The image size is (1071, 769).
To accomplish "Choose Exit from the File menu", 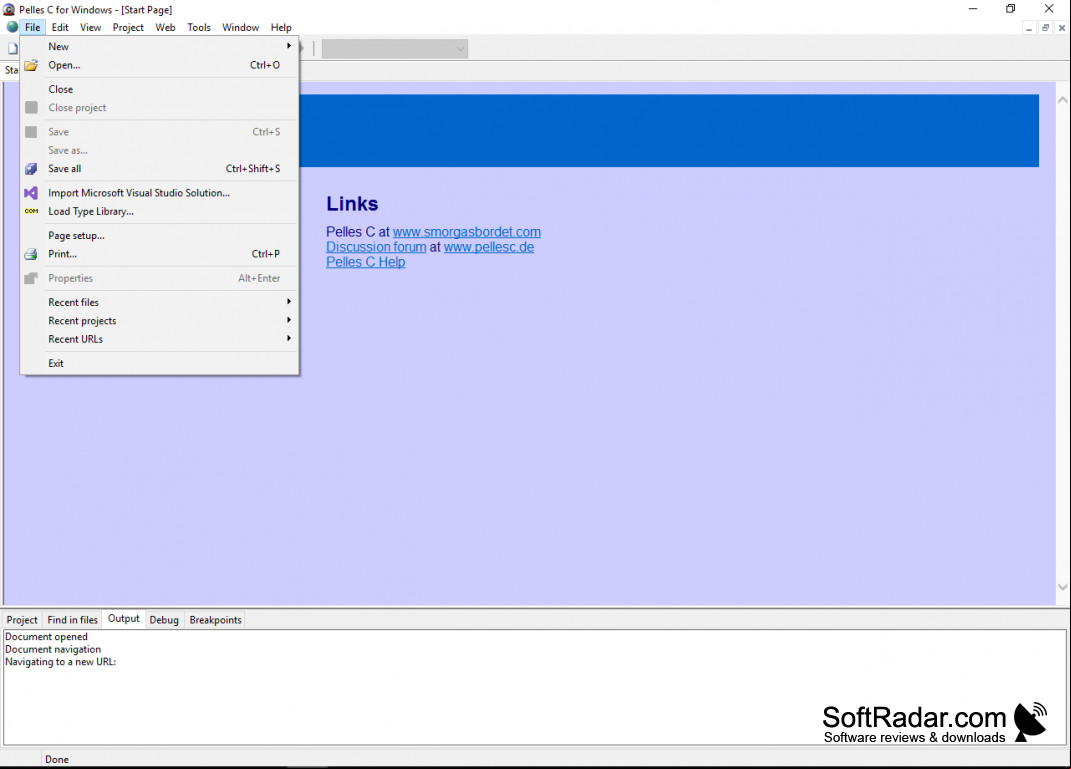I will point(160,363).
